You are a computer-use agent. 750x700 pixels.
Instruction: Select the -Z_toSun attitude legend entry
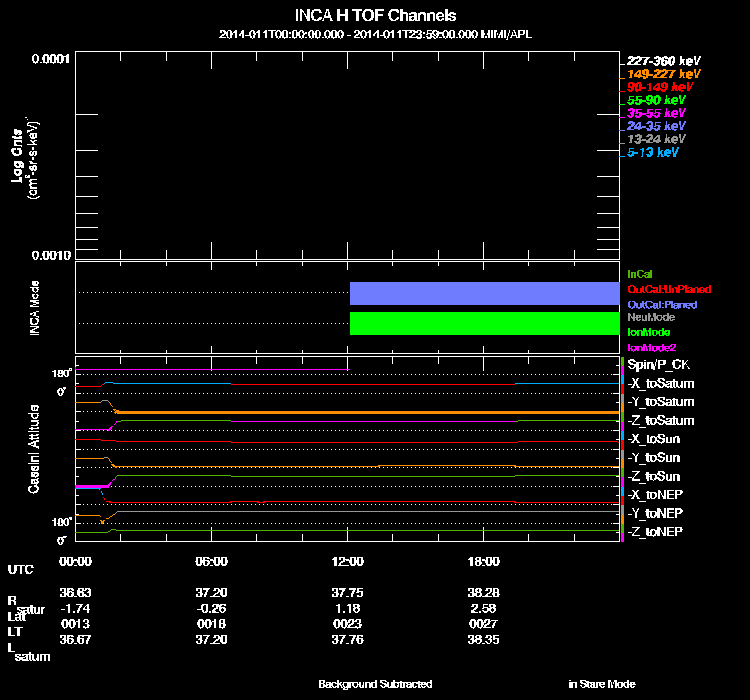click(x=654, y=476)
